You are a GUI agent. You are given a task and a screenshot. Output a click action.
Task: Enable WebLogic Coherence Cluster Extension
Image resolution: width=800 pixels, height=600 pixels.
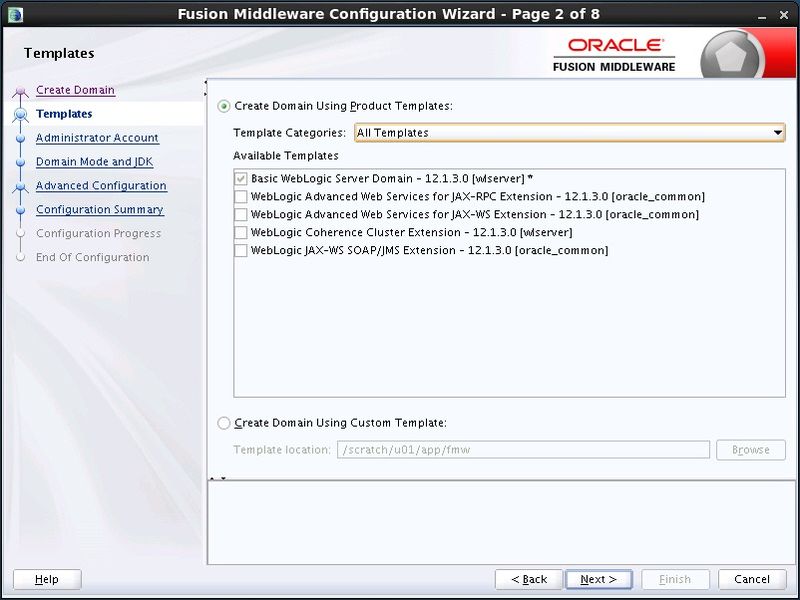(241, 232)
